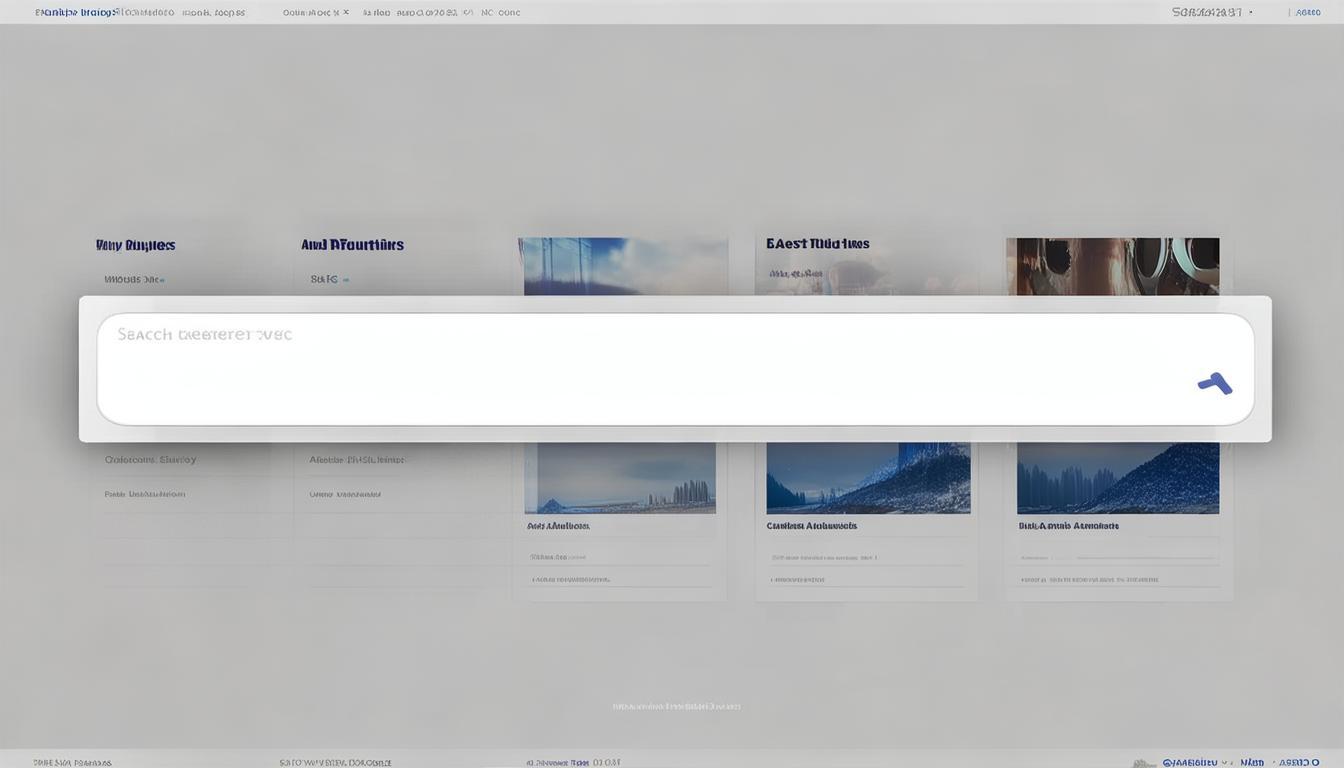Click the white caption text centered below the cards
Image resolution: width=1344 pixels, height=768 pixels.
point(676,707)
